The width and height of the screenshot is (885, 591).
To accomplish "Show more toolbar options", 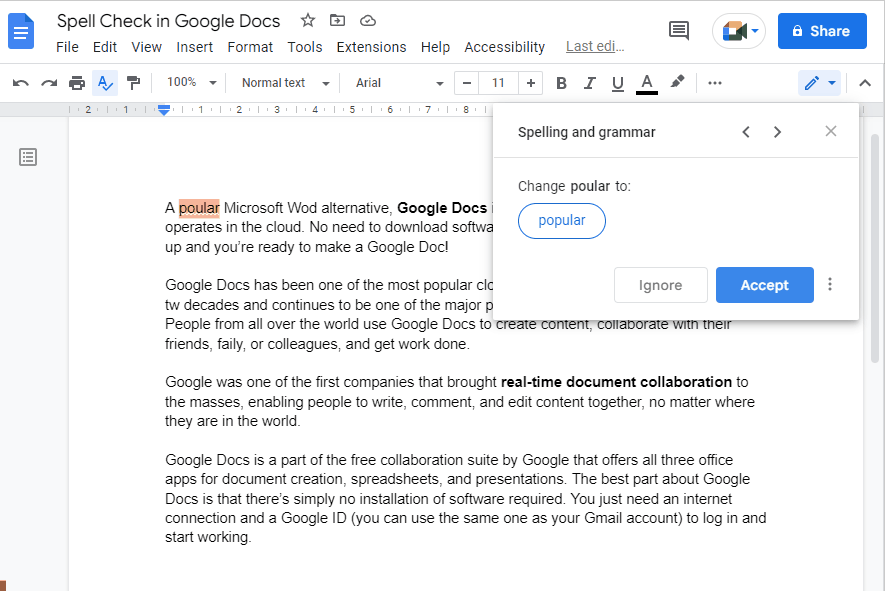I will coord(715,84).
